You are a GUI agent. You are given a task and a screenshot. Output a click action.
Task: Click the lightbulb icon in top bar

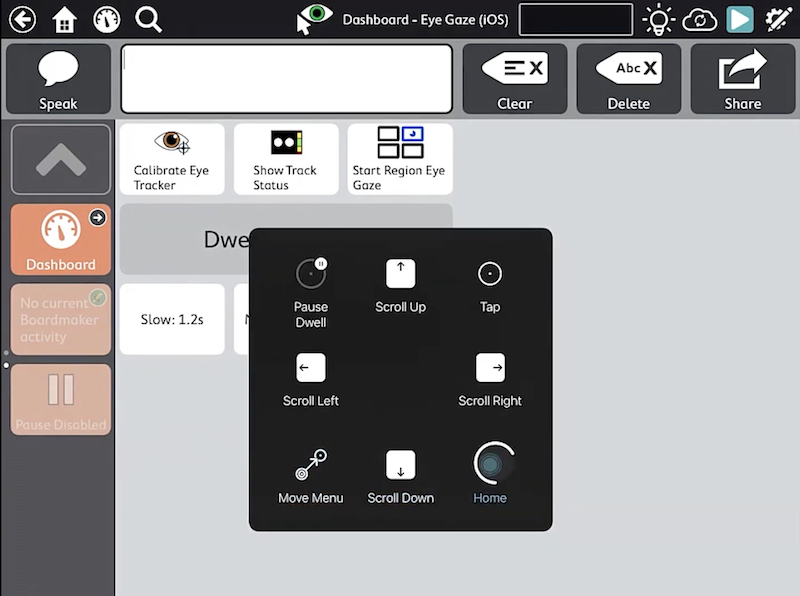point(658,19)
